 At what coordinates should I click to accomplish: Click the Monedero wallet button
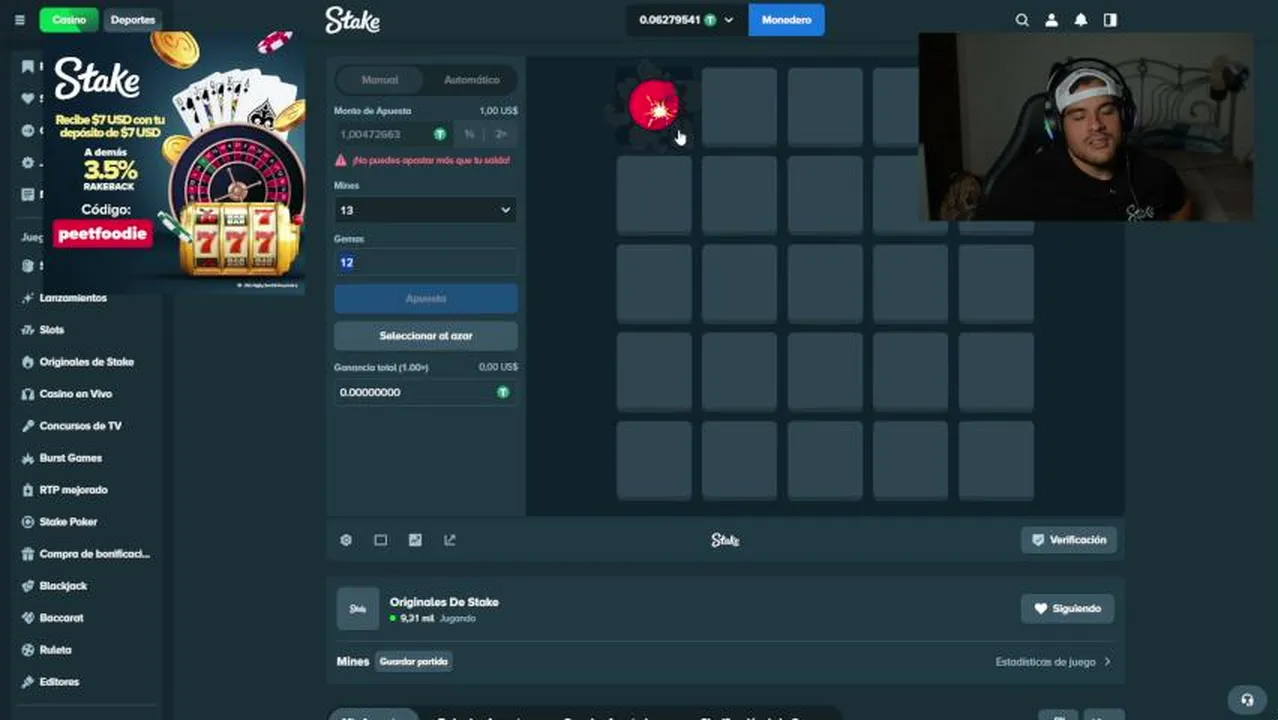786,20
